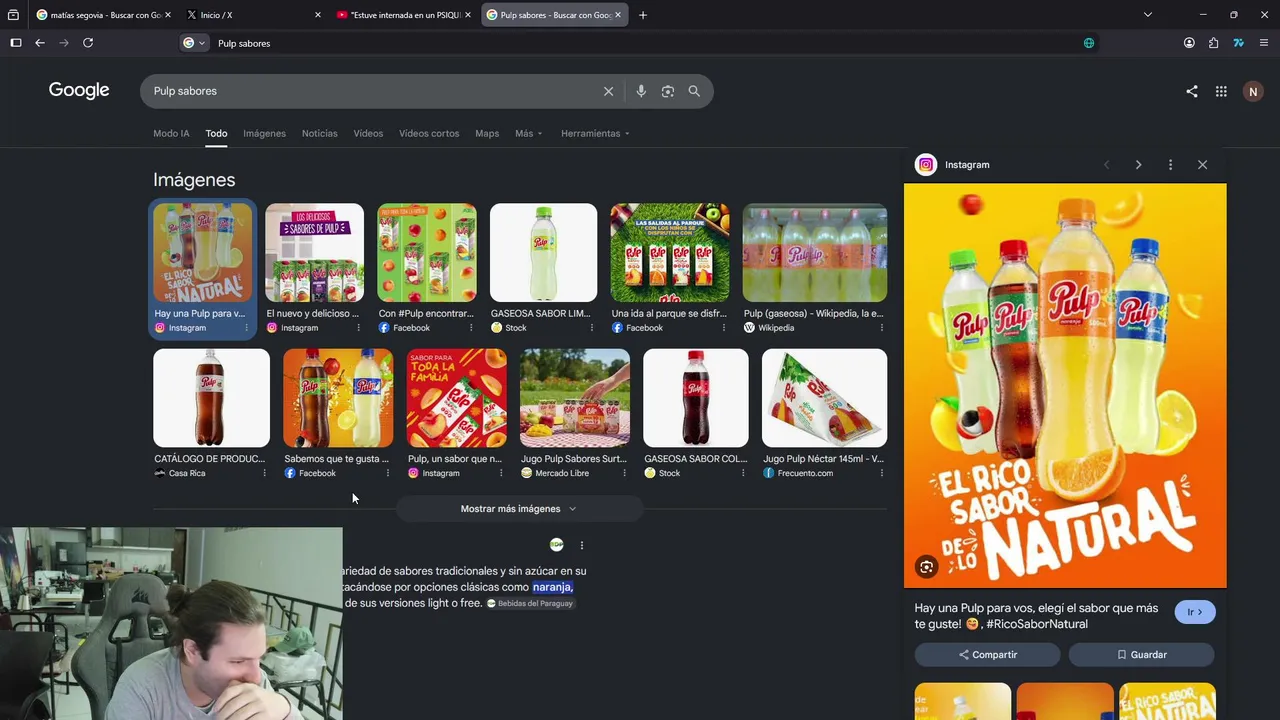Click the Google search input field
The height and width of the screenshot is (720, 1280).
tap(373, 91)
